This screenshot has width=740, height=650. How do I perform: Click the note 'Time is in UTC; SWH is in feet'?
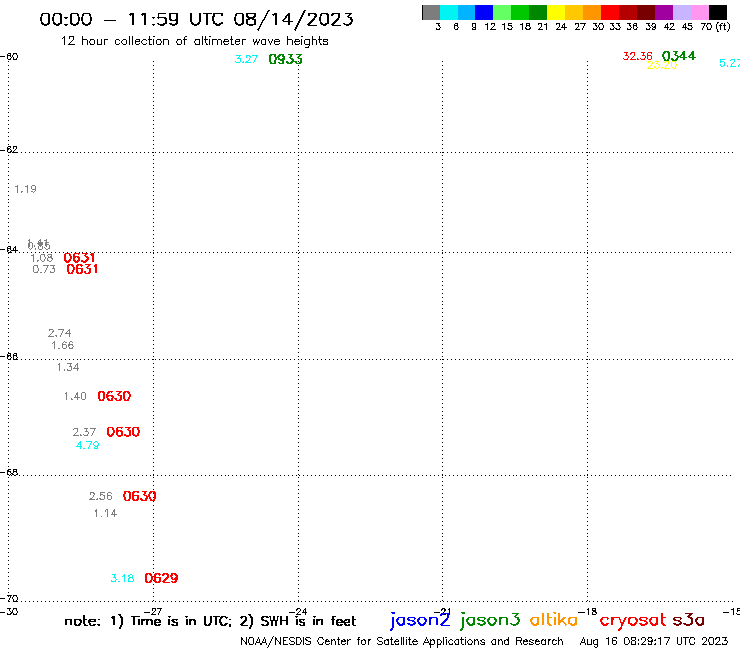click(210, 621)
